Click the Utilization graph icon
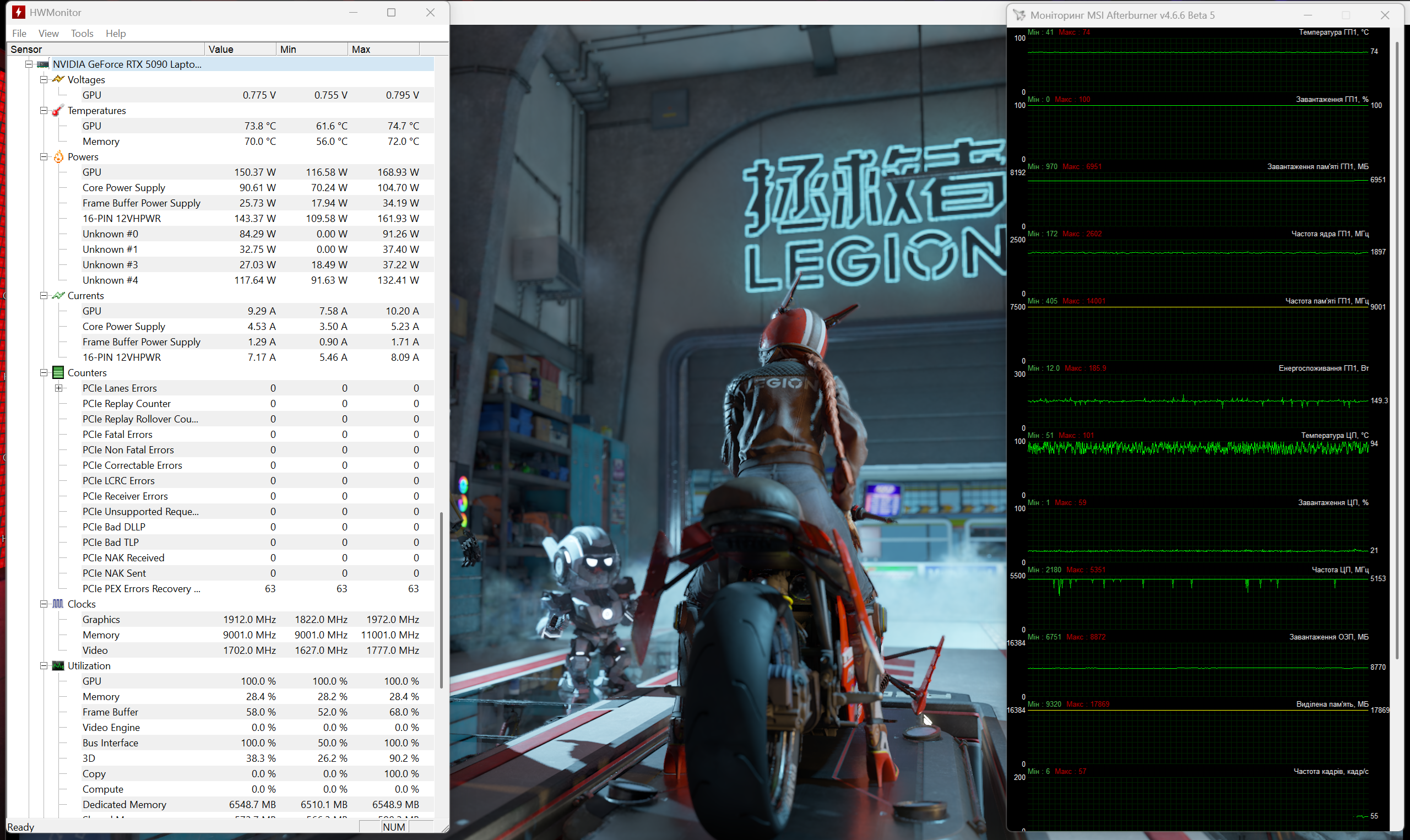This screenshot has height=840, width=1410. 58,665
